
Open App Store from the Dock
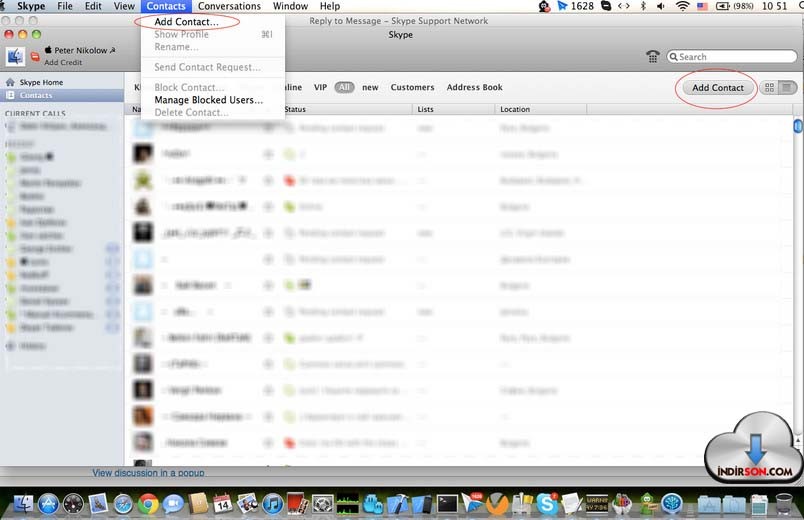pos(48,504)
